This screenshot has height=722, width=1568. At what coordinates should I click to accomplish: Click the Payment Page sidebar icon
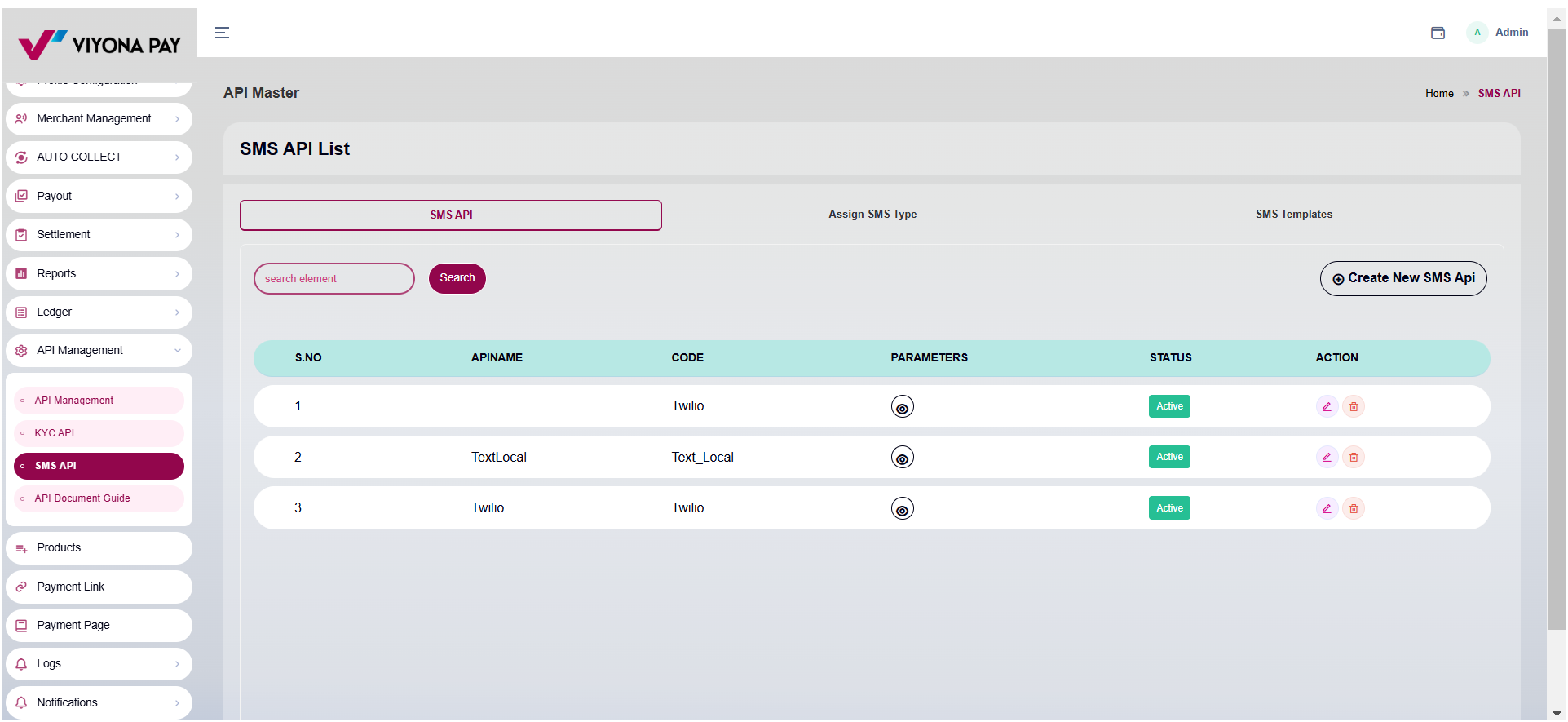point(21,626)
